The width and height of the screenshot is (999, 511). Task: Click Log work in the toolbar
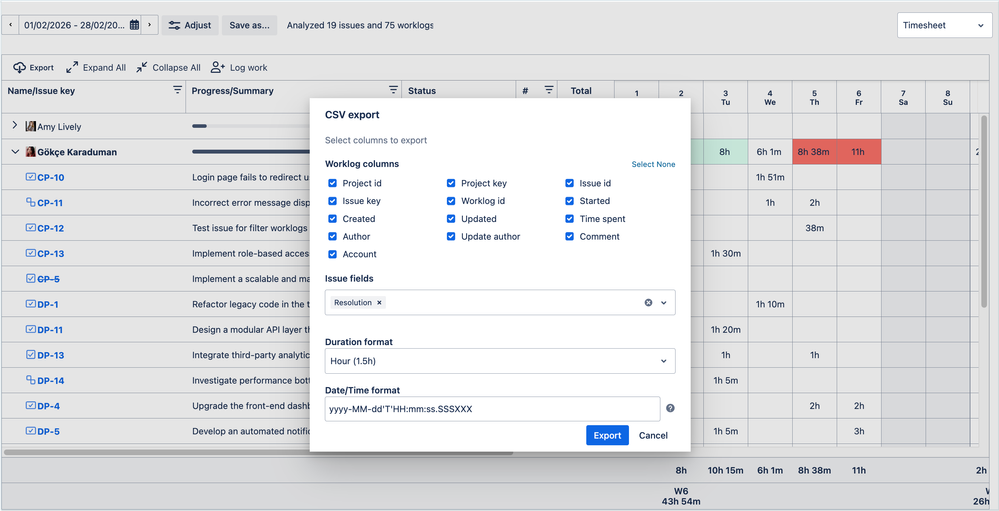240,68
